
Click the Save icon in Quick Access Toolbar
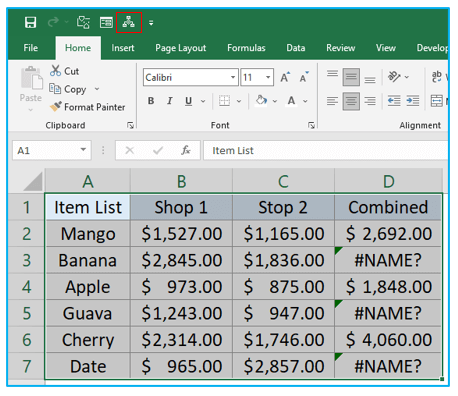[30, 23]
